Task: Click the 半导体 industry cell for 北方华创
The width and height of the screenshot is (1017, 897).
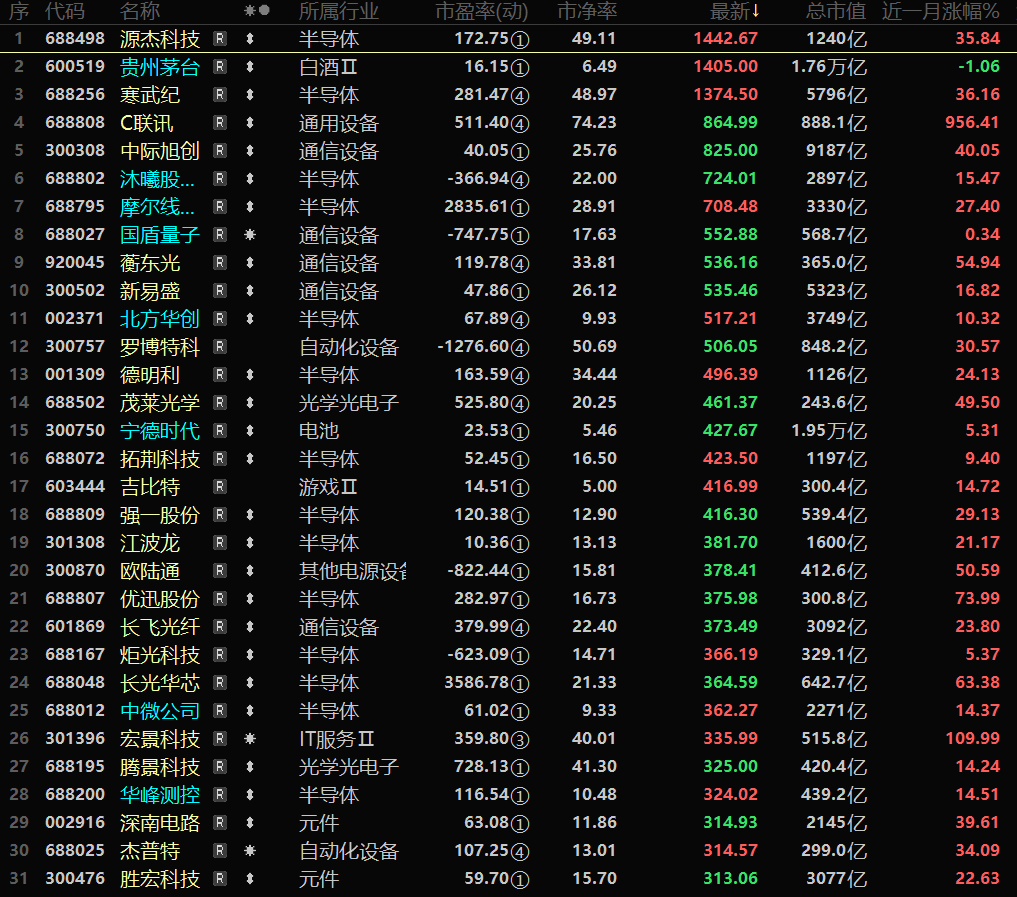Action: coord(329,319)
